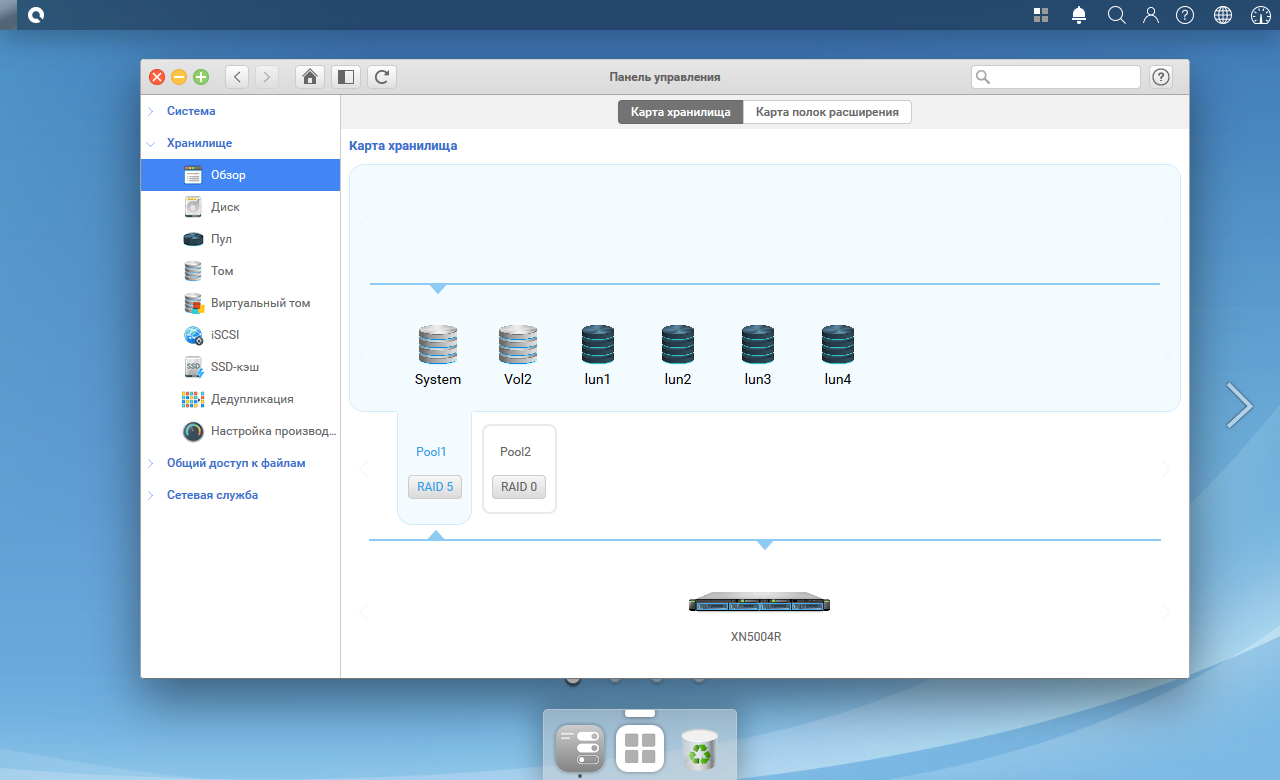The image size is (1280, 780).
Task: Click the XN5004R rack device image
Action: pyautogui.click(x=760, y=603)
